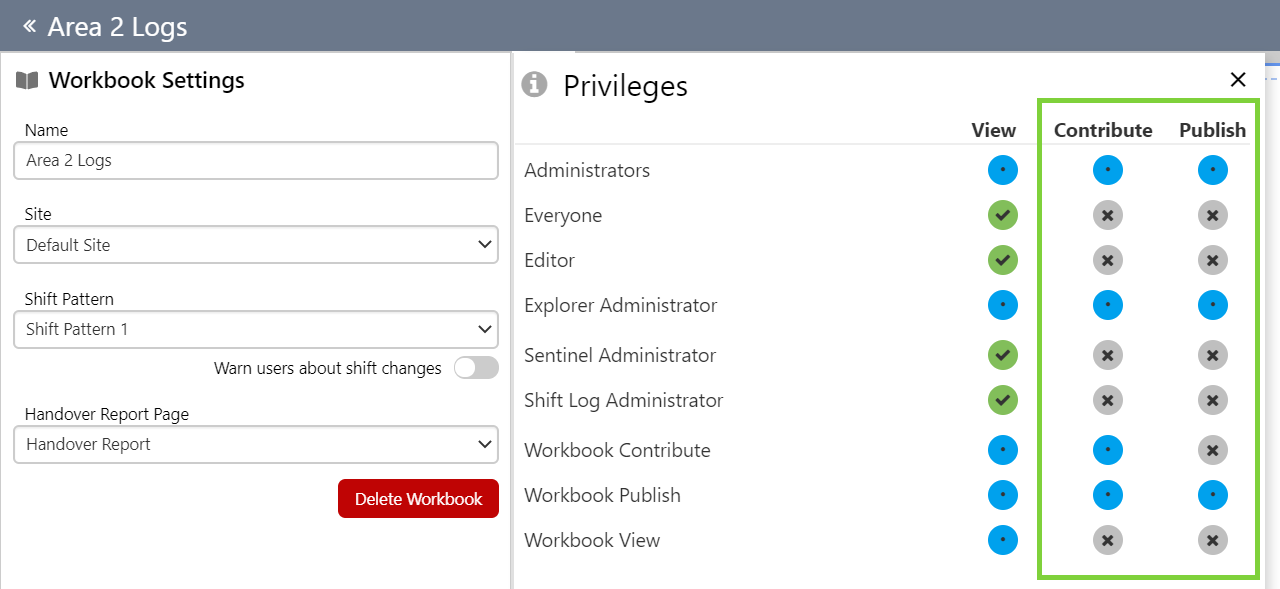Enable Warn users about shift changes
1280x589 pixels.
(475, 368)
